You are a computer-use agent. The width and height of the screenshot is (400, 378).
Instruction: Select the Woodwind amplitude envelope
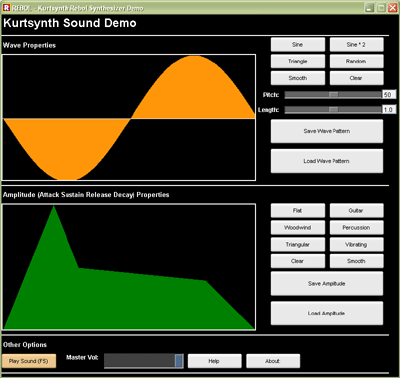[298, 228]
